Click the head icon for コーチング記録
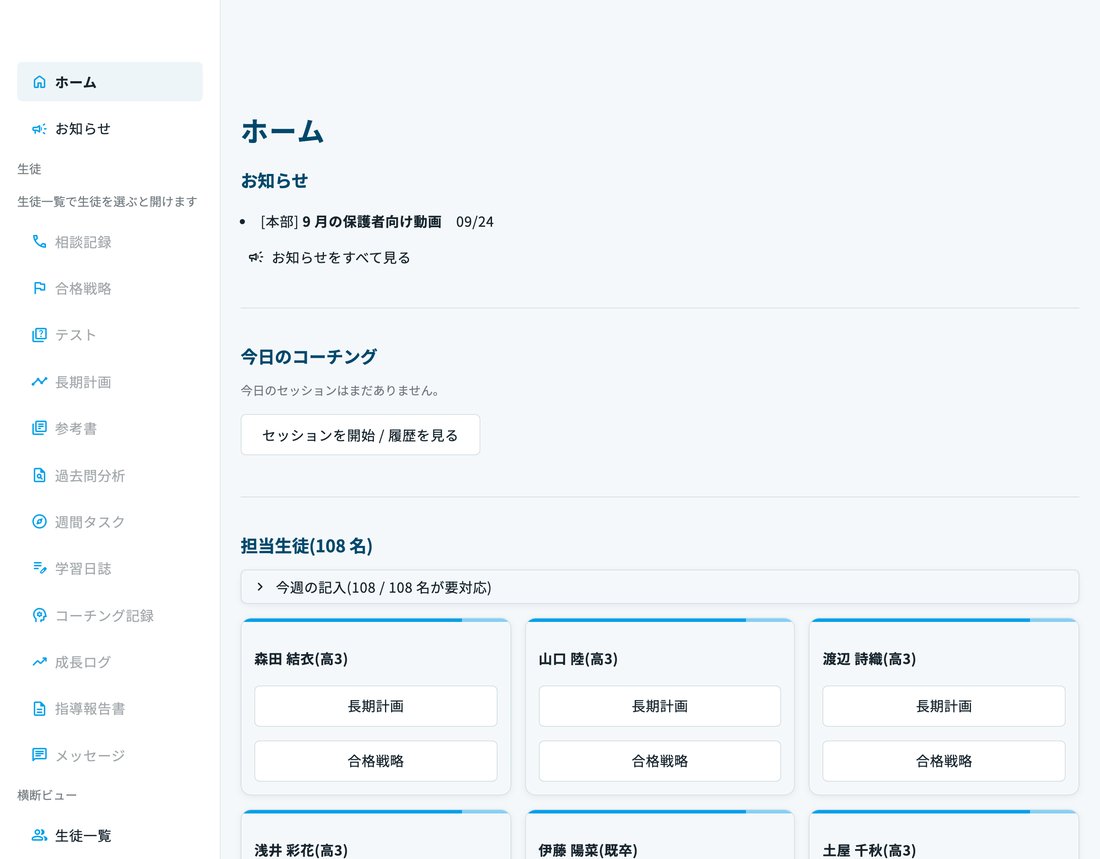Image resolution: width=1100 pixels, height=859 pixels. coord(39,615)
